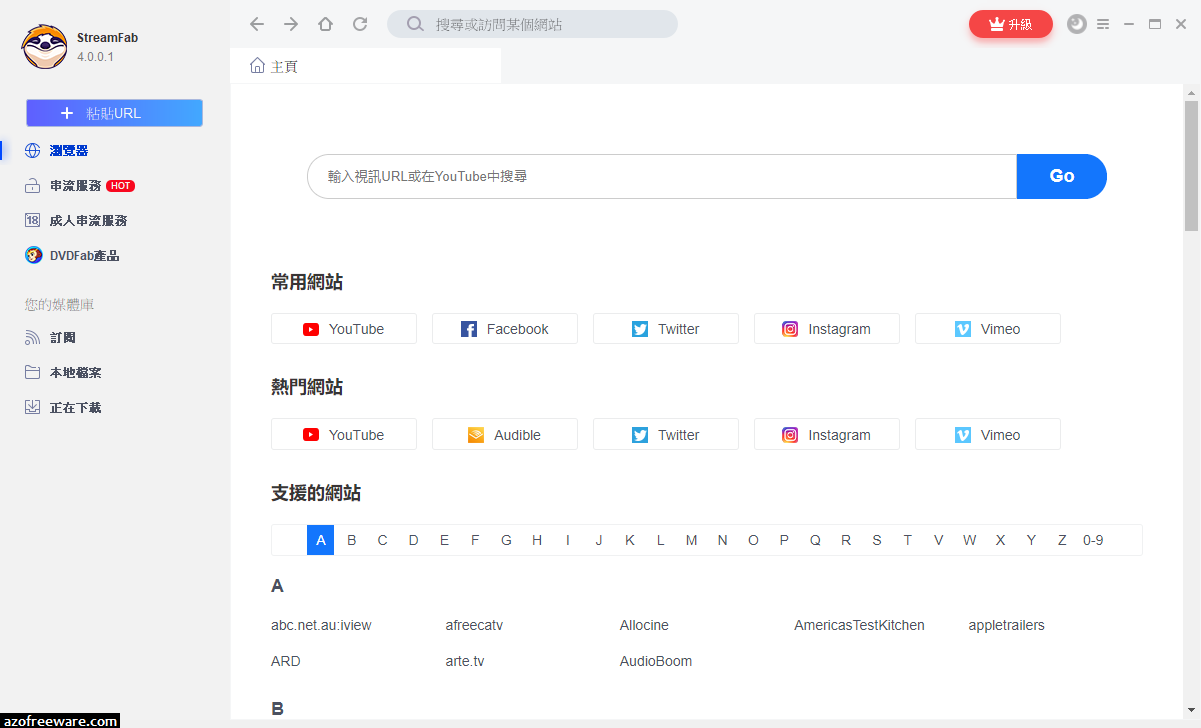This screenshot has height=728, width=1201.
Task: Jump to letter Z in sites list
Action: 1062,539
